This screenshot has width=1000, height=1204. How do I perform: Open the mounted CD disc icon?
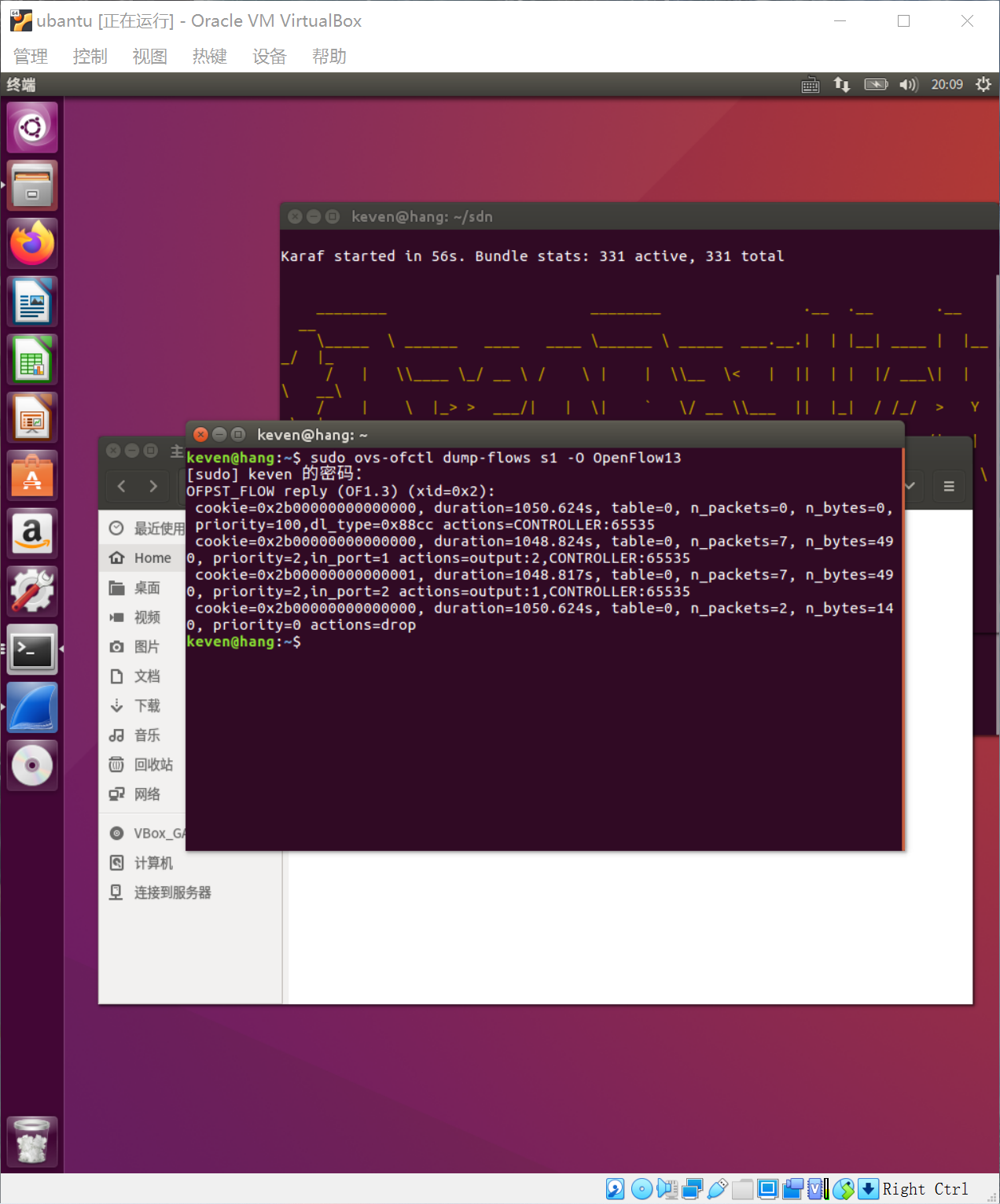[32, 766]
